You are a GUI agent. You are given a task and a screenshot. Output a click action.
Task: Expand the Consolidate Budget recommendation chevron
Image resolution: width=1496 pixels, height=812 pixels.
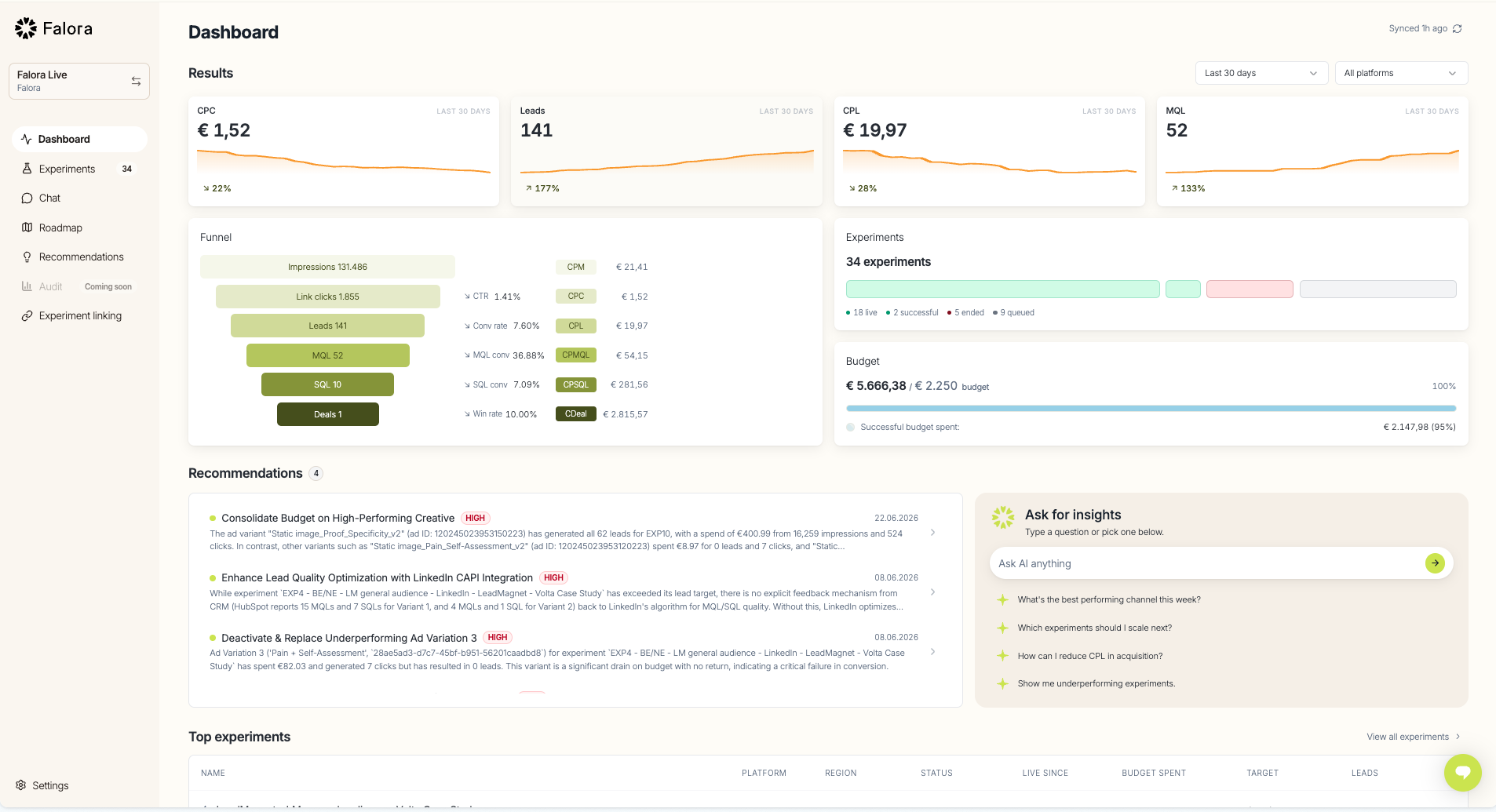tap(932, 532)
